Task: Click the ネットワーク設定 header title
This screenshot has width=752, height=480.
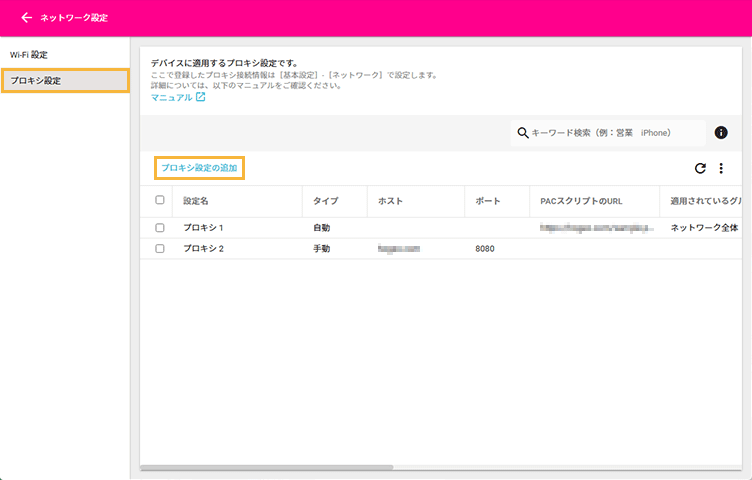Action: click(x=74, y=18)
